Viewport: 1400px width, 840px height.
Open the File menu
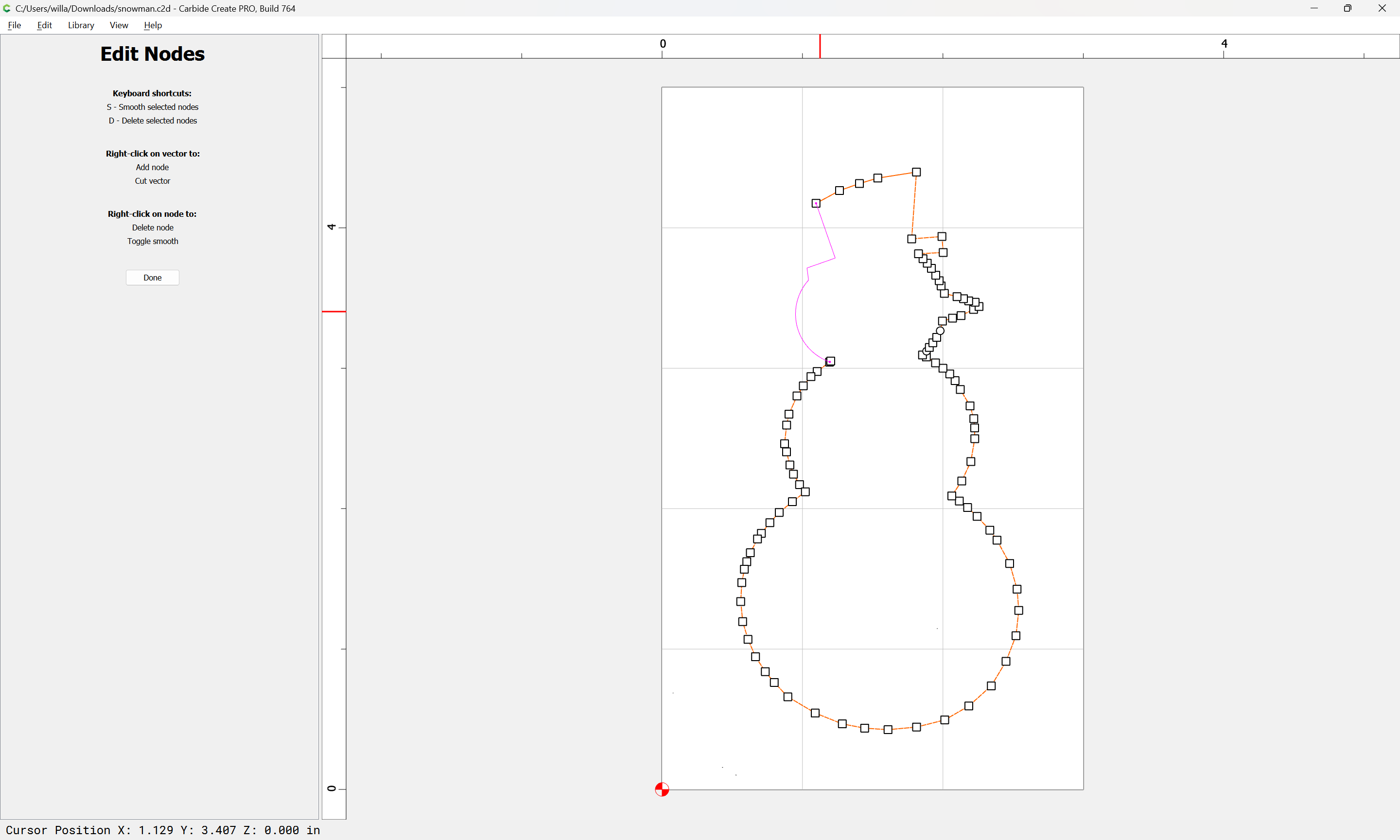(14, 25)
